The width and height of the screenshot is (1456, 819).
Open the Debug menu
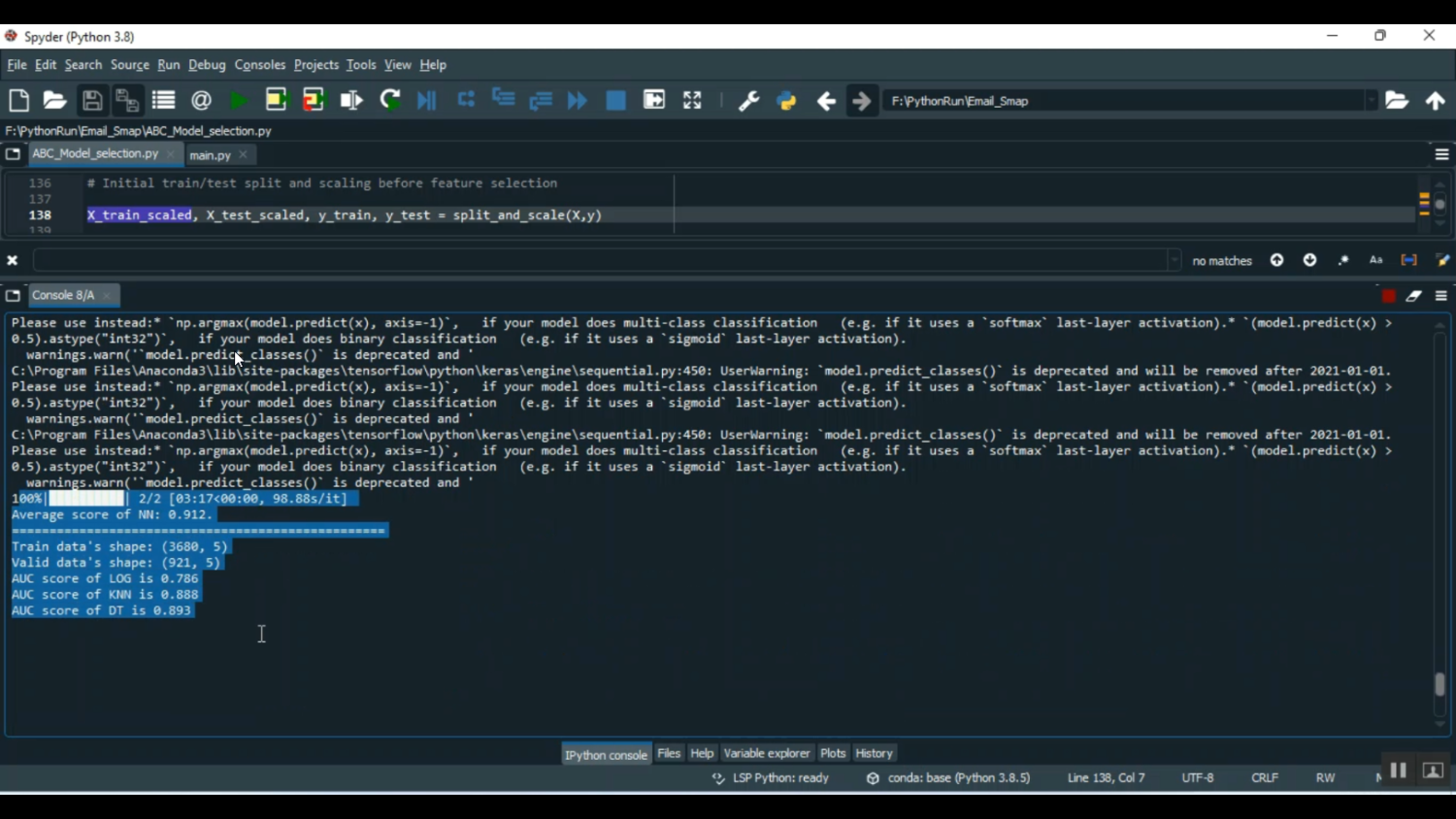coord(207,65)
